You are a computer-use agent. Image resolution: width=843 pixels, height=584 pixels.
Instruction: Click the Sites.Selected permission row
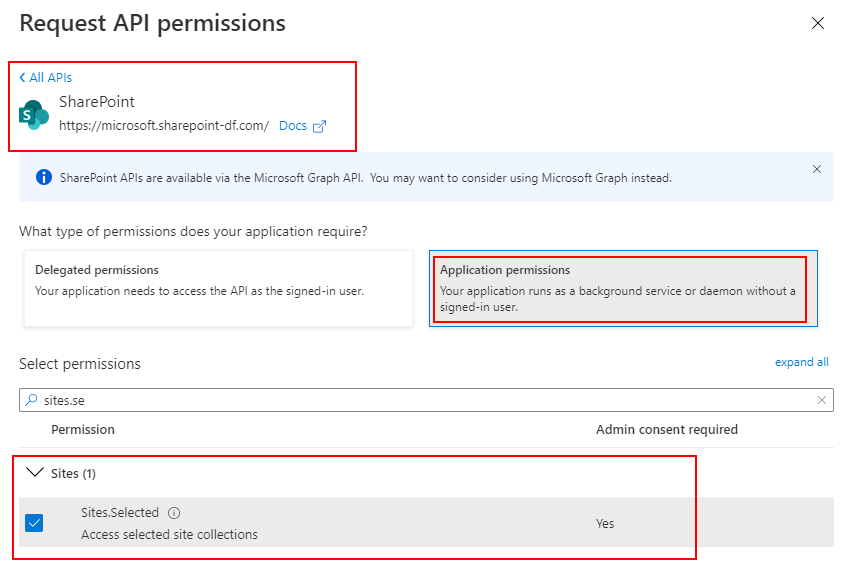426,523
